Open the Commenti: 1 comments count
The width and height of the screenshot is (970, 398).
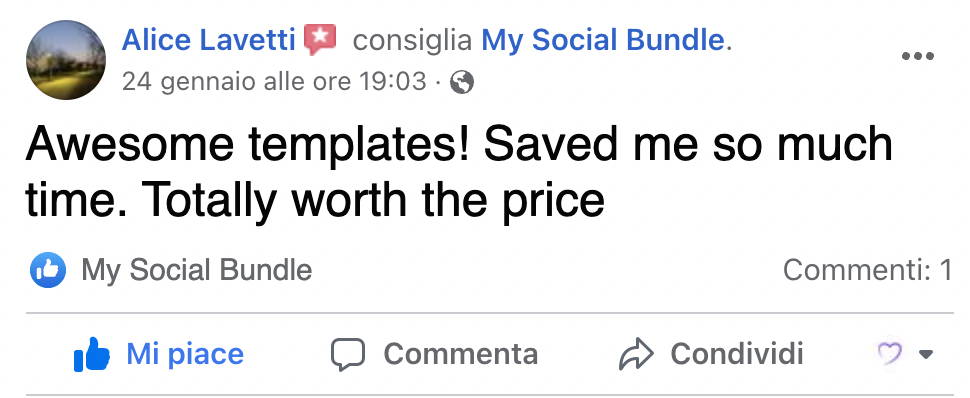click(867, 270)
